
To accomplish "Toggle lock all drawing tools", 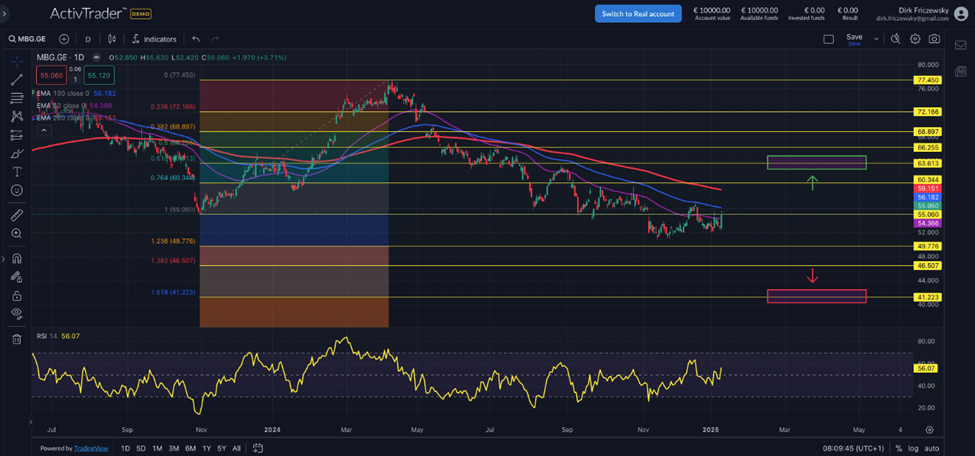I will pos(16,296).
